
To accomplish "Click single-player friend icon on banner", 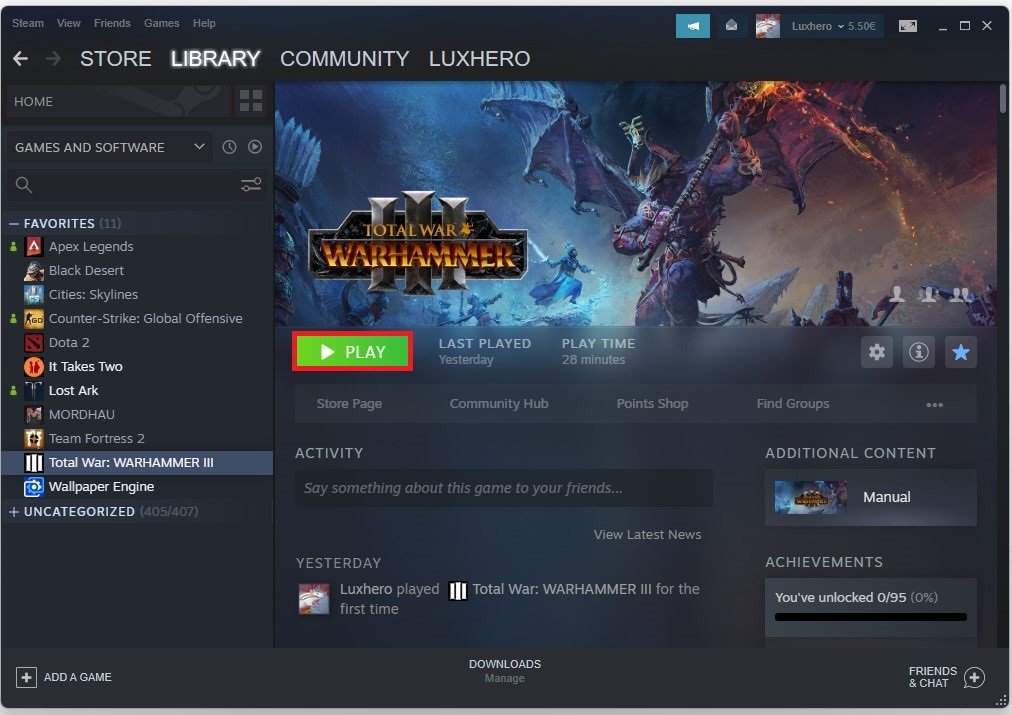I will point(896,294).
